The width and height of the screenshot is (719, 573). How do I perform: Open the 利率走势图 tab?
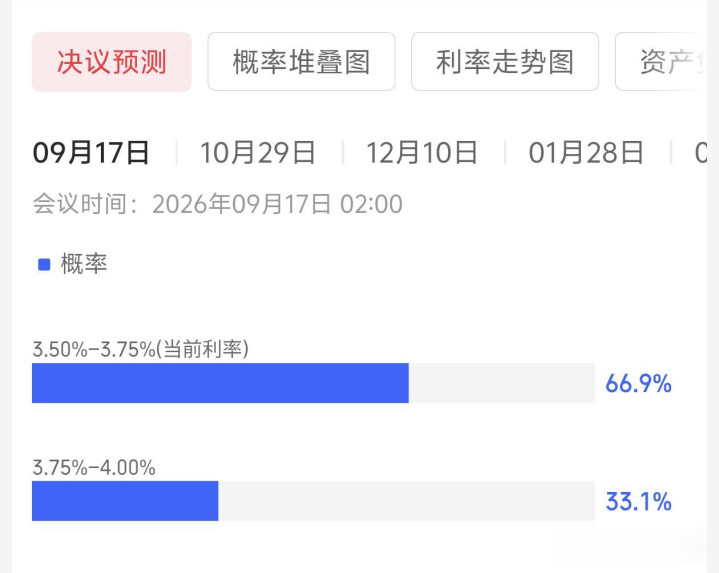pyautogui.click(x=505, y=62)
